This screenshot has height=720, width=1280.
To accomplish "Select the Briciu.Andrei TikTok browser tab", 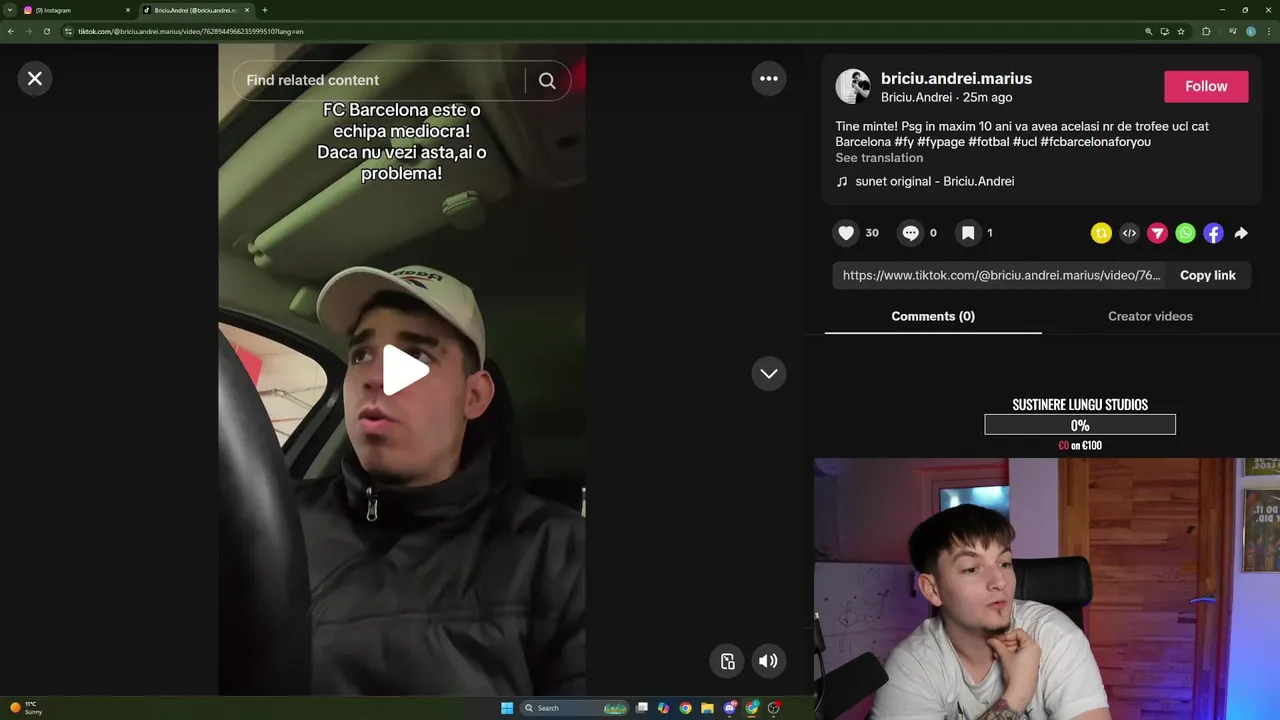I will coord(195,10).
